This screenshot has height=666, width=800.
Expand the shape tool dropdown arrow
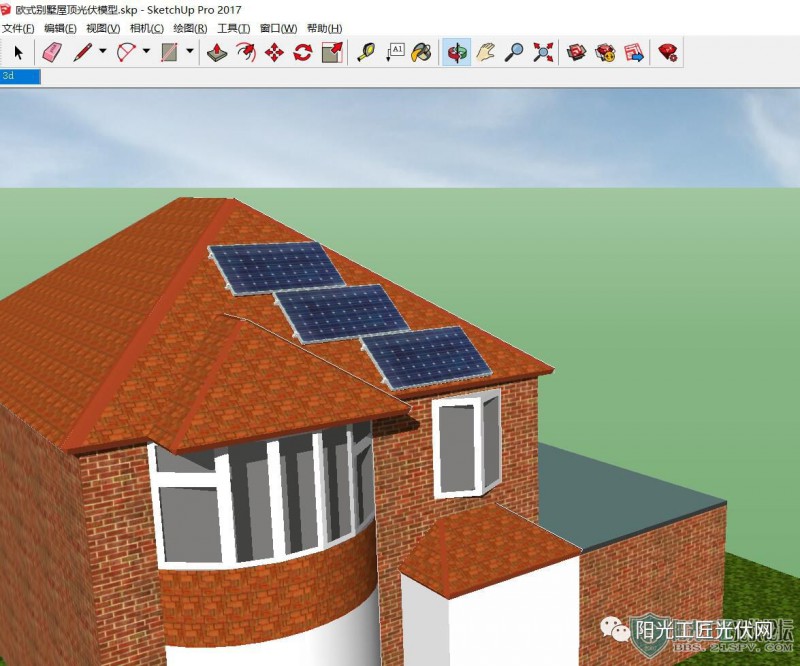pos(190,52)
